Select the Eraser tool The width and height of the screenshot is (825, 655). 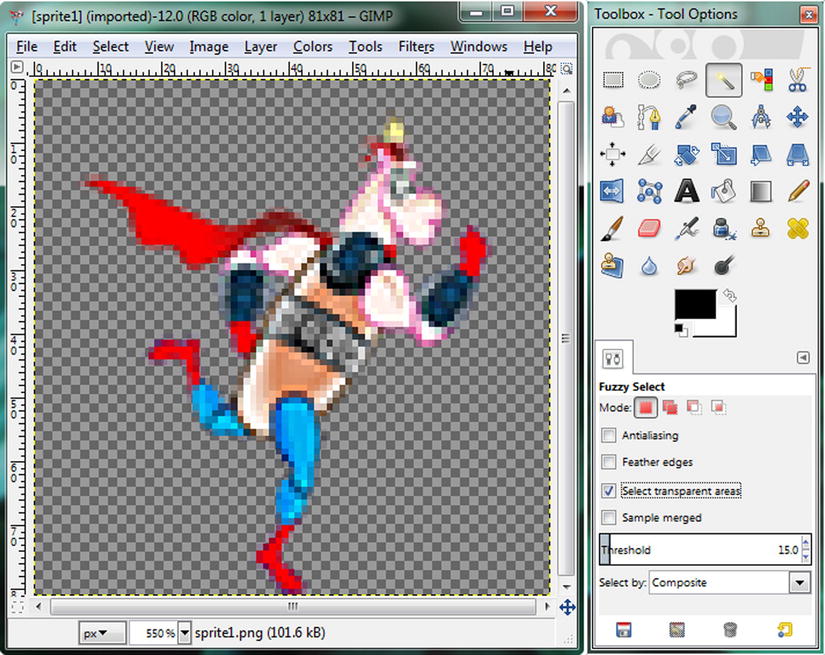pos(649,228)
